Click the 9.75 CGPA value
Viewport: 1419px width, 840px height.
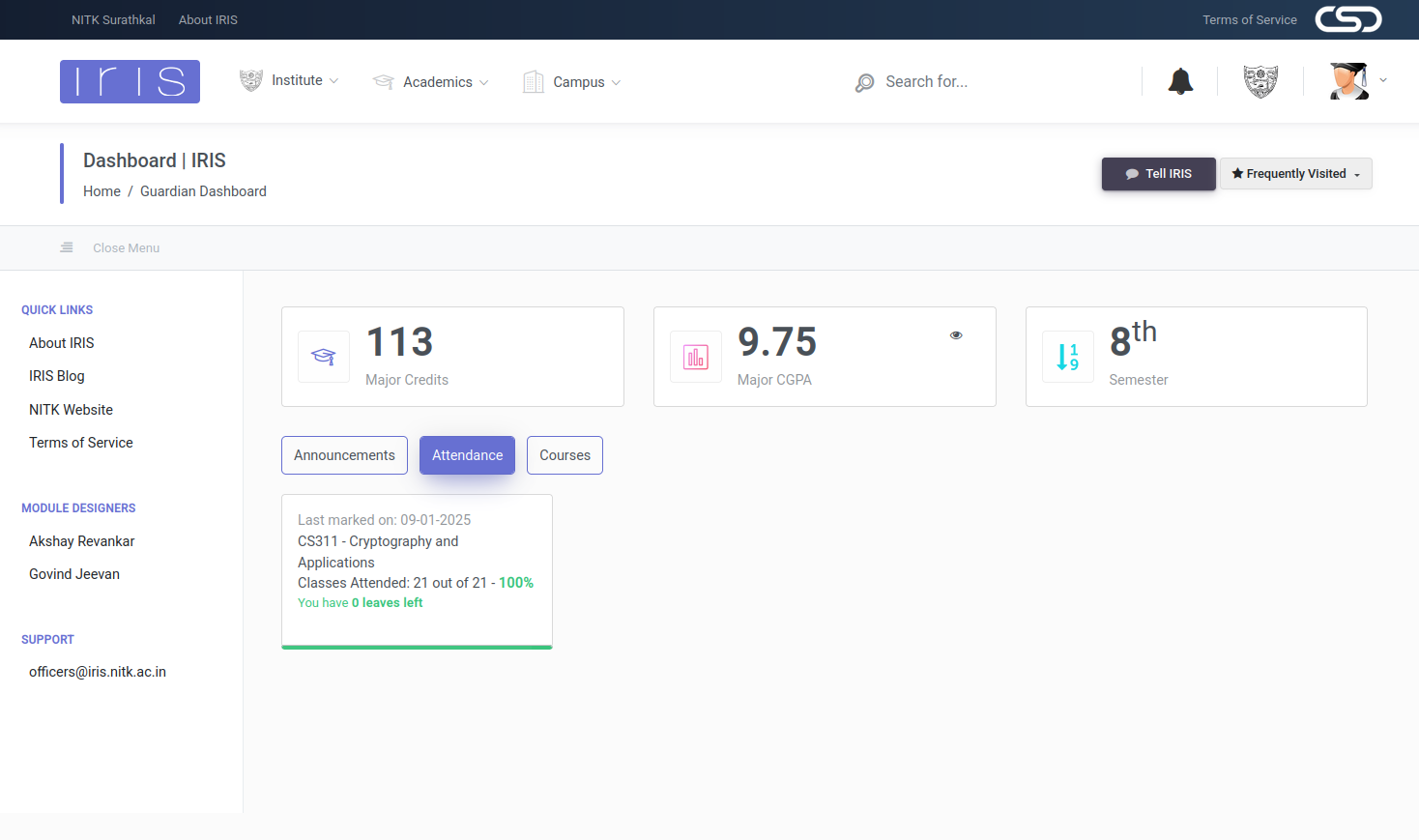point(777,342)
